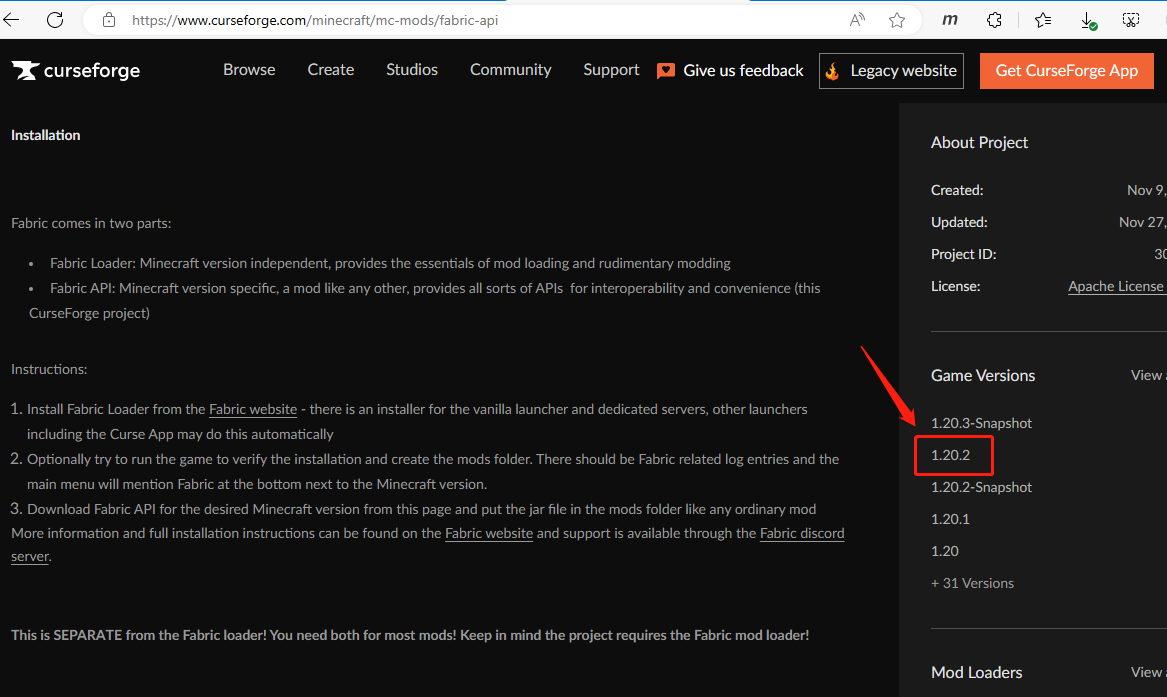Image resolution: width=1167 pixels, height=697 pixels.
Task: Open the Legacy website button
Action: 892,71
